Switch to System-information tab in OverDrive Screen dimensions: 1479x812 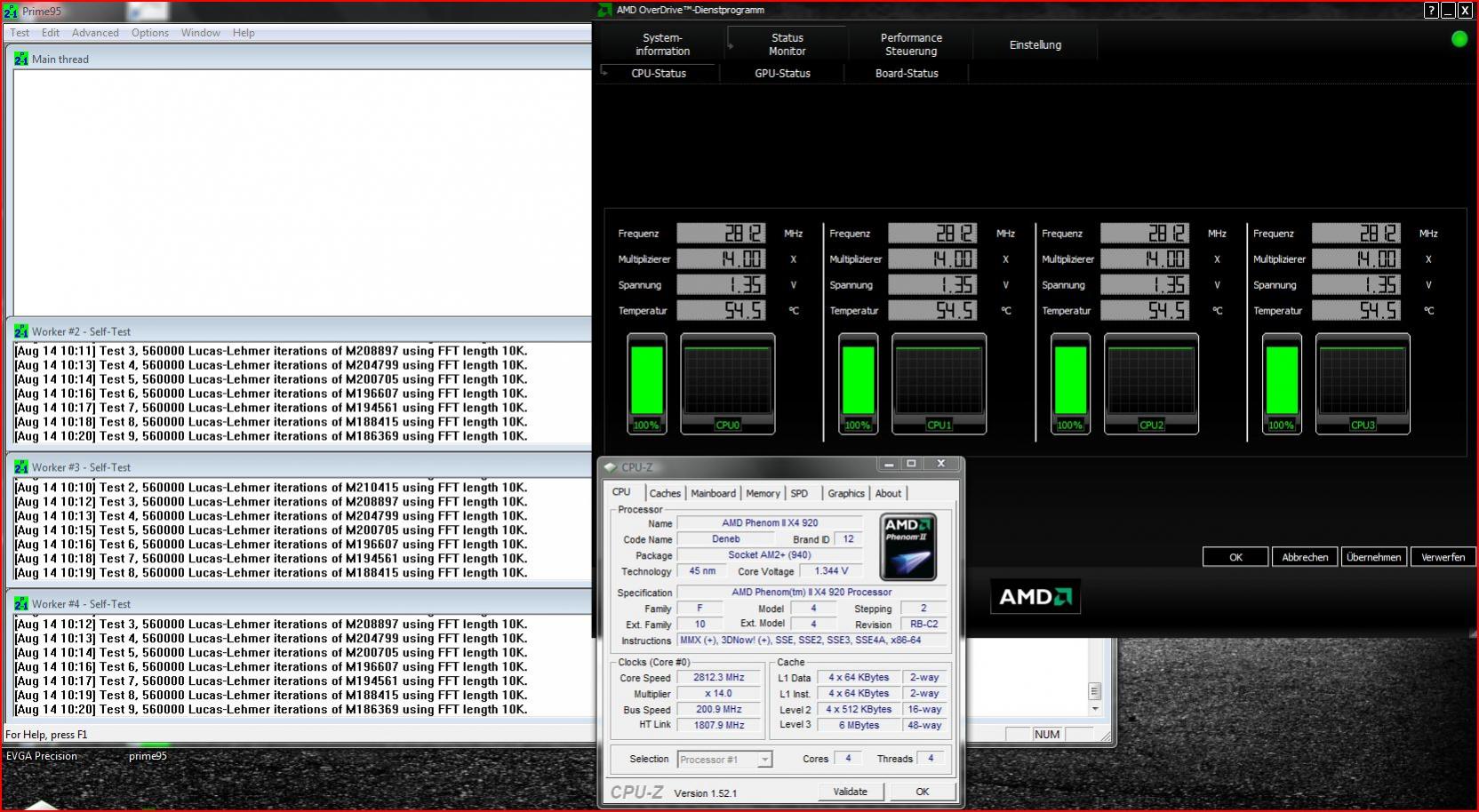tap(662, 44)
